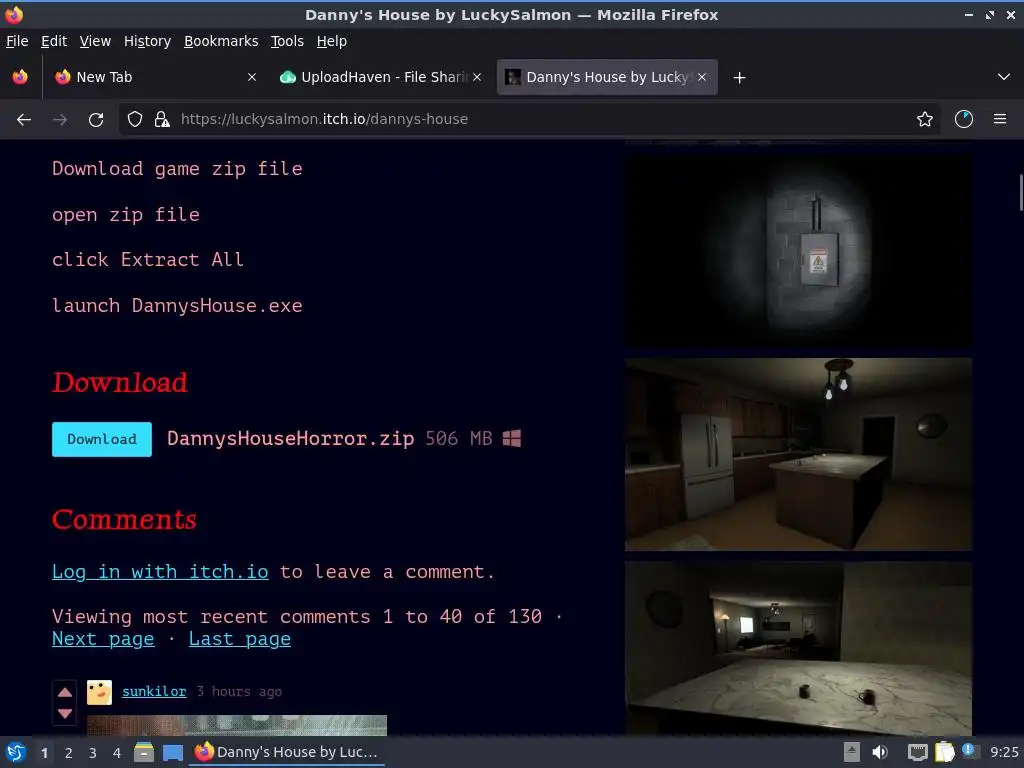This screenshot has height=768, width=1024.
Task: Open the History menu
Action: pos(147,41)
